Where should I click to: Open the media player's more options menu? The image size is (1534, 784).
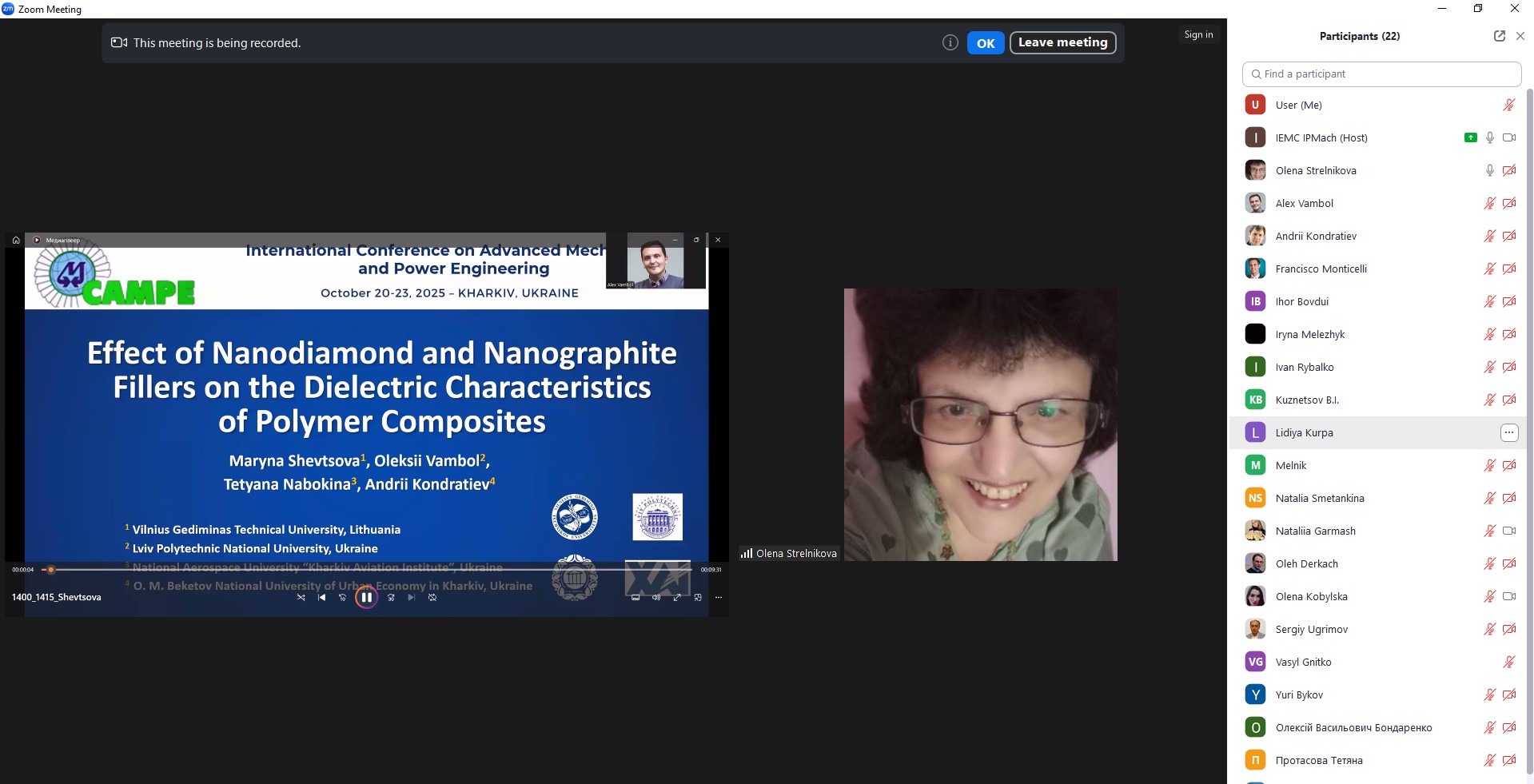[x=718, y=598]
